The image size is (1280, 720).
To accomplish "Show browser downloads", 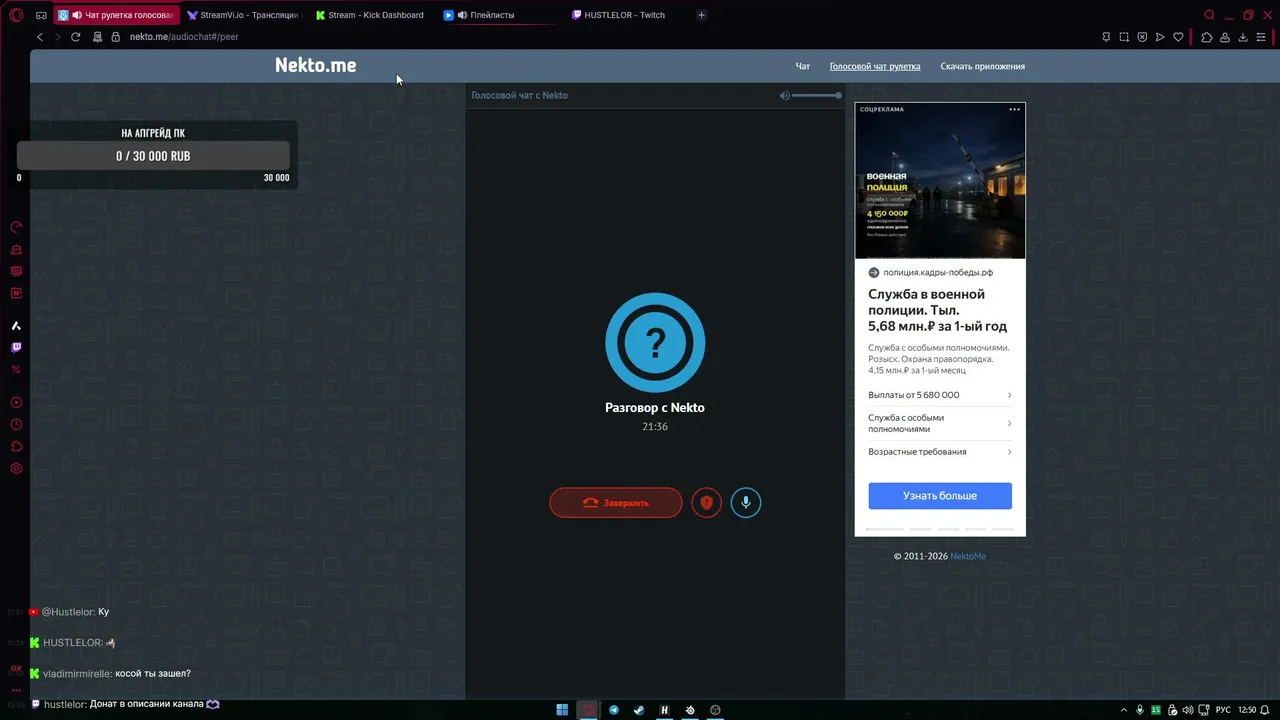I will [x=1243, y=37].
